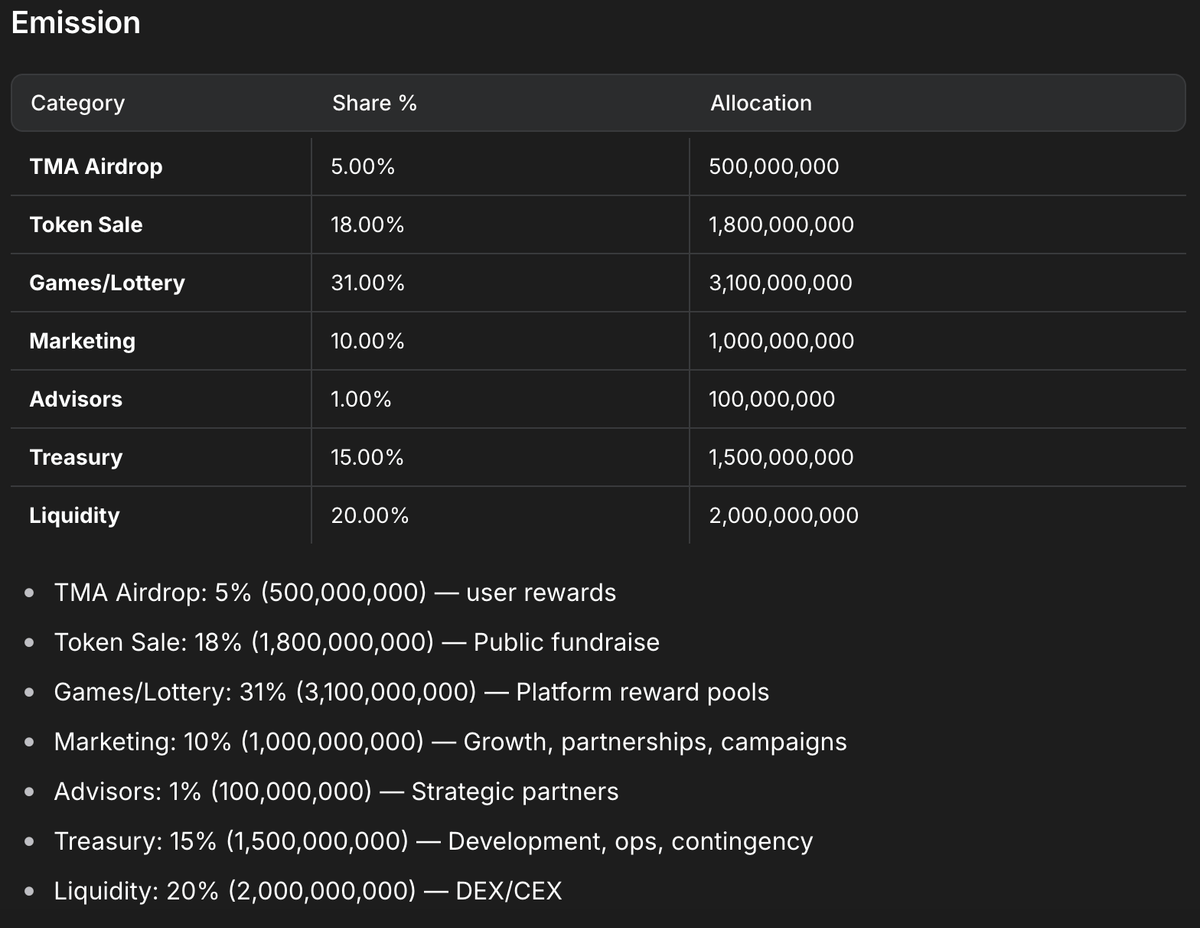1200x928 pixels.
Task: Click the 18.00% share value
Action: pyautogui.click(x=368, y=225)
